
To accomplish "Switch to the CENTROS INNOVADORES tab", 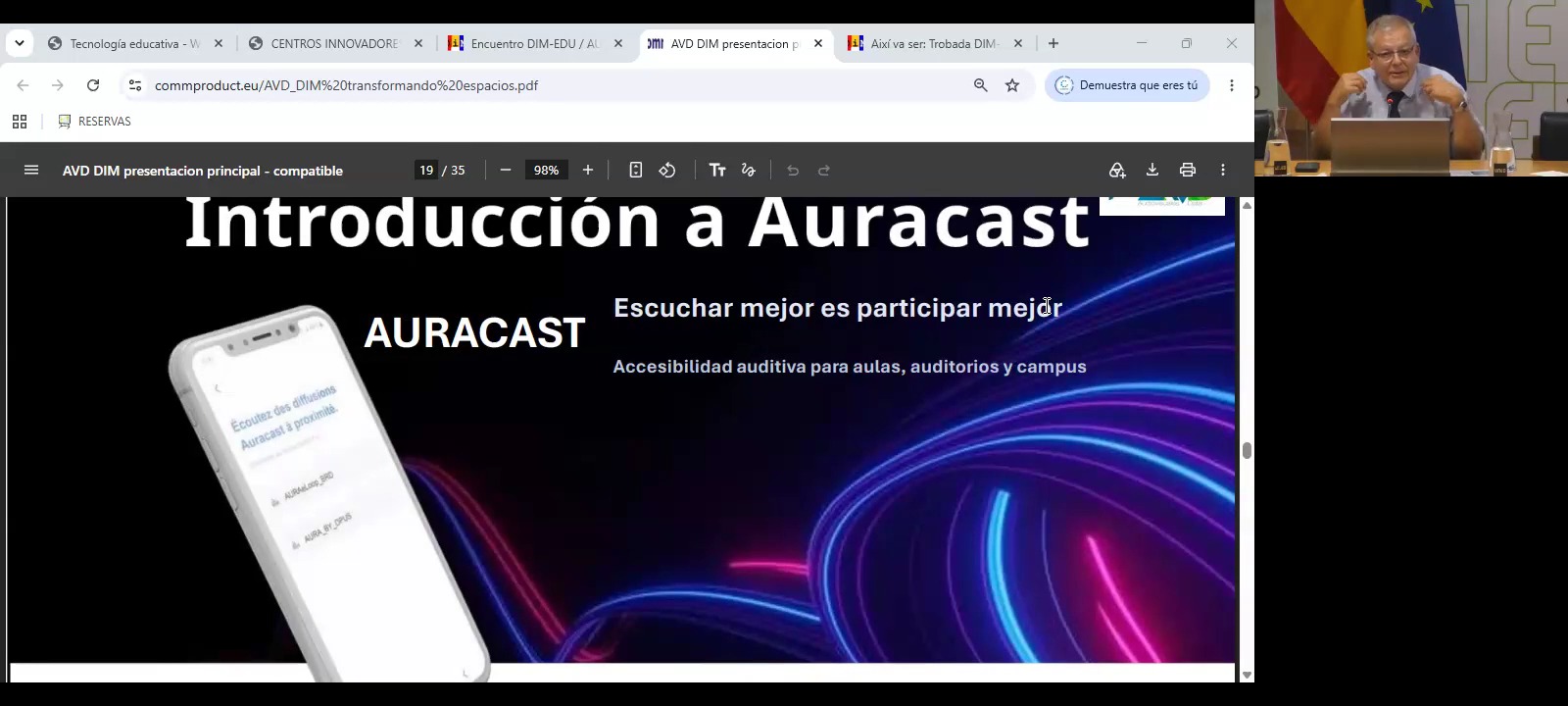I will [335, 43].
